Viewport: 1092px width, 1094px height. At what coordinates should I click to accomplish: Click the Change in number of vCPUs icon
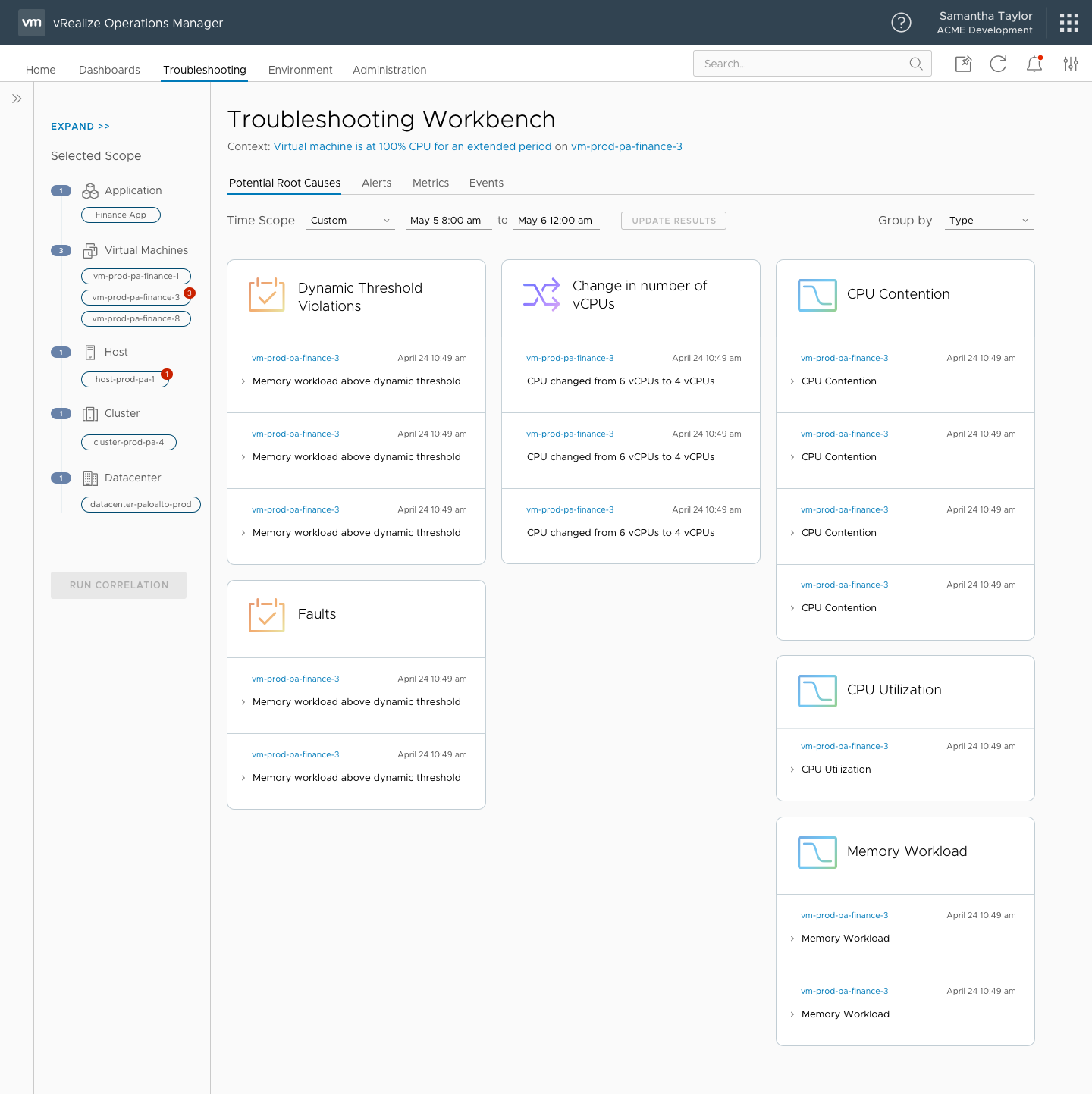click(541, 293)
